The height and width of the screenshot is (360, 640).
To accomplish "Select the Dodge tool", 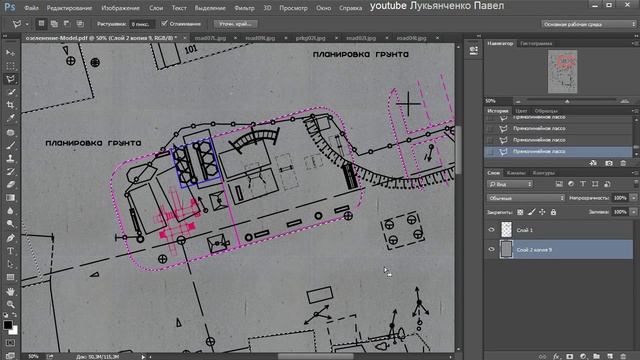I will pos(11,224).
